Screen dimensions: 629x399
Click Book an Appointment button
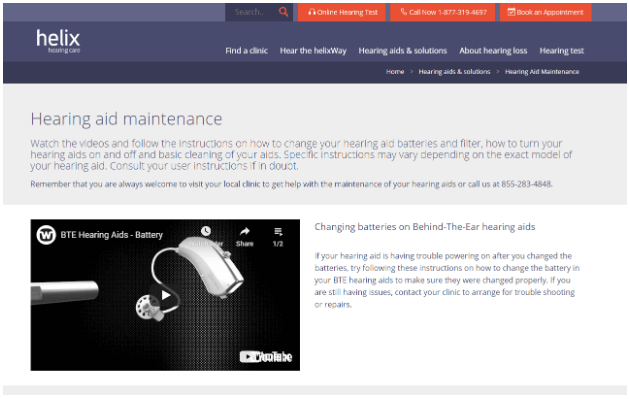[x=546, y=12]
